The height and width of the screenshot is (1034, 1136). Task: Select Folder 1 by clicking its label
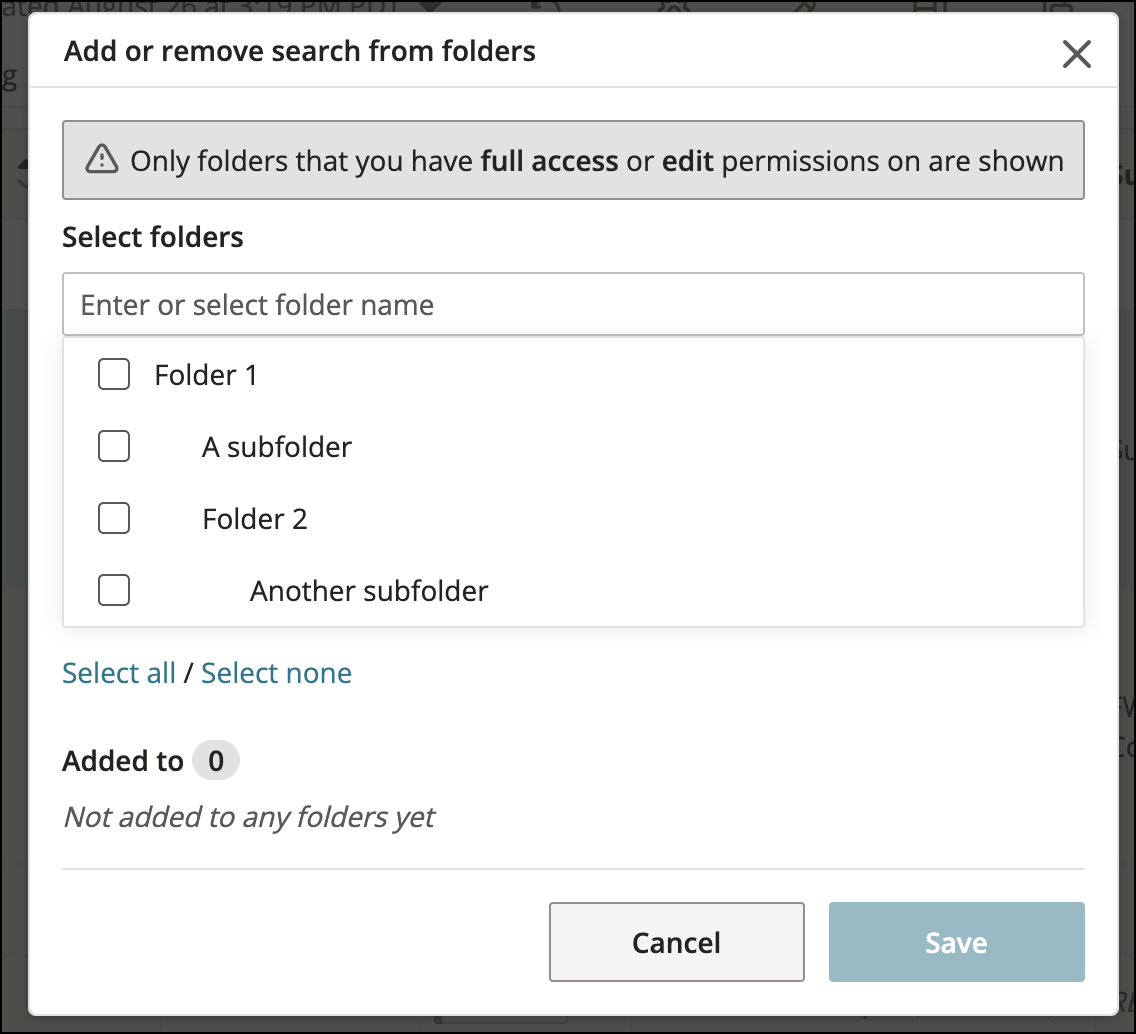[x=206, y=374]
